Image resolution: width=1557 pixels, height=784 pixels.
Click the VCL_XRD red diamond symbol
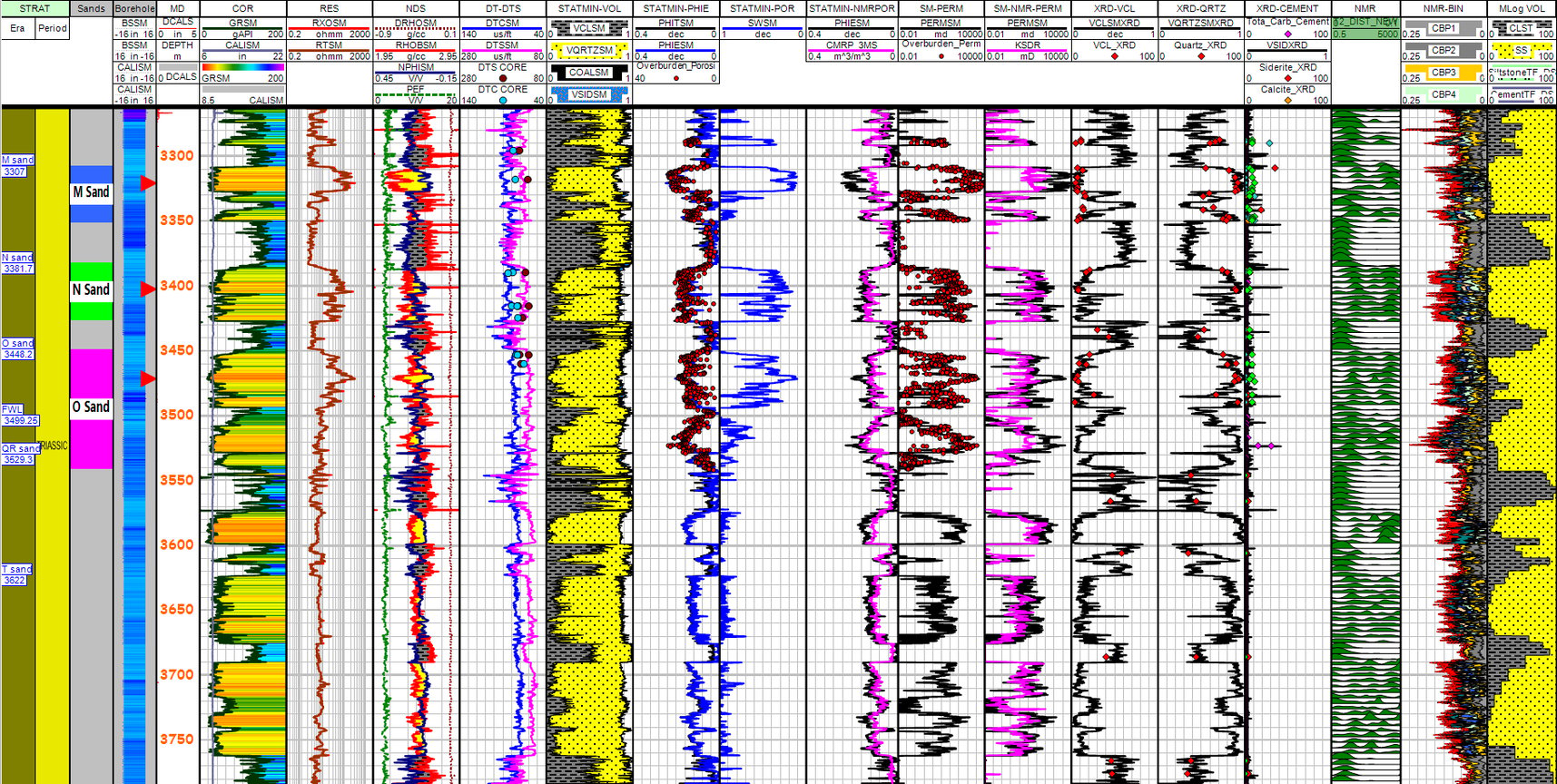(1115, 56)
